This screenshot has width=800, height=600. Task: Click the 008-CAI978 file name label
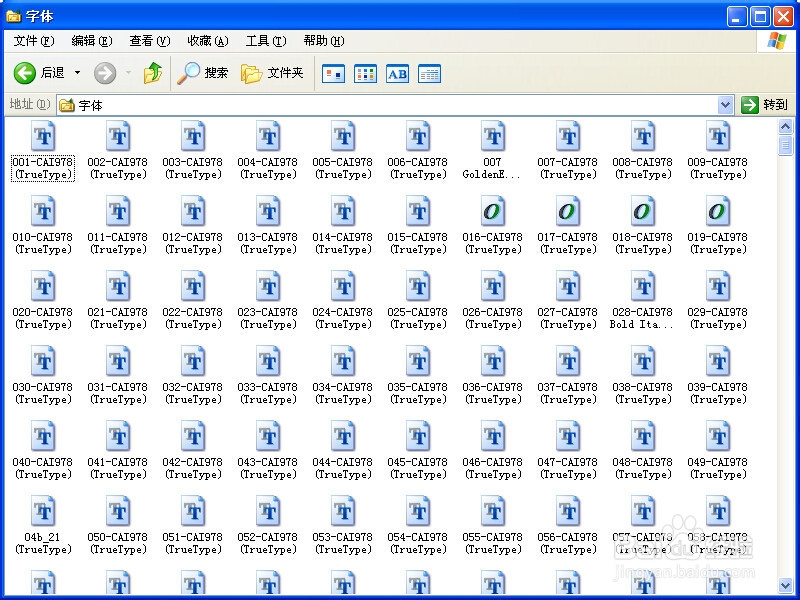pos(643,168)
